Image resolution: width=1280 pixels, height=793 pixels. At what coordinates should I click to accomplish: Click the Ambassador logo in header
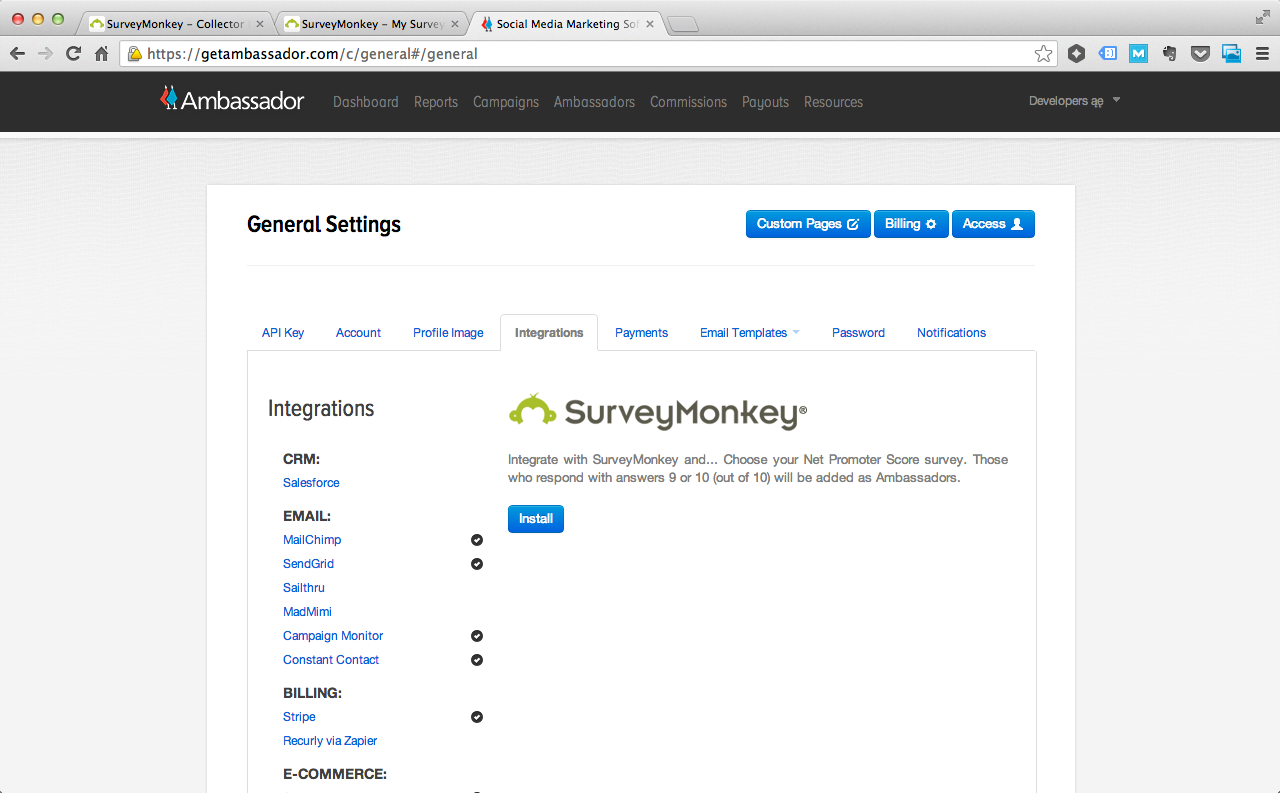(x=232, y=99)
